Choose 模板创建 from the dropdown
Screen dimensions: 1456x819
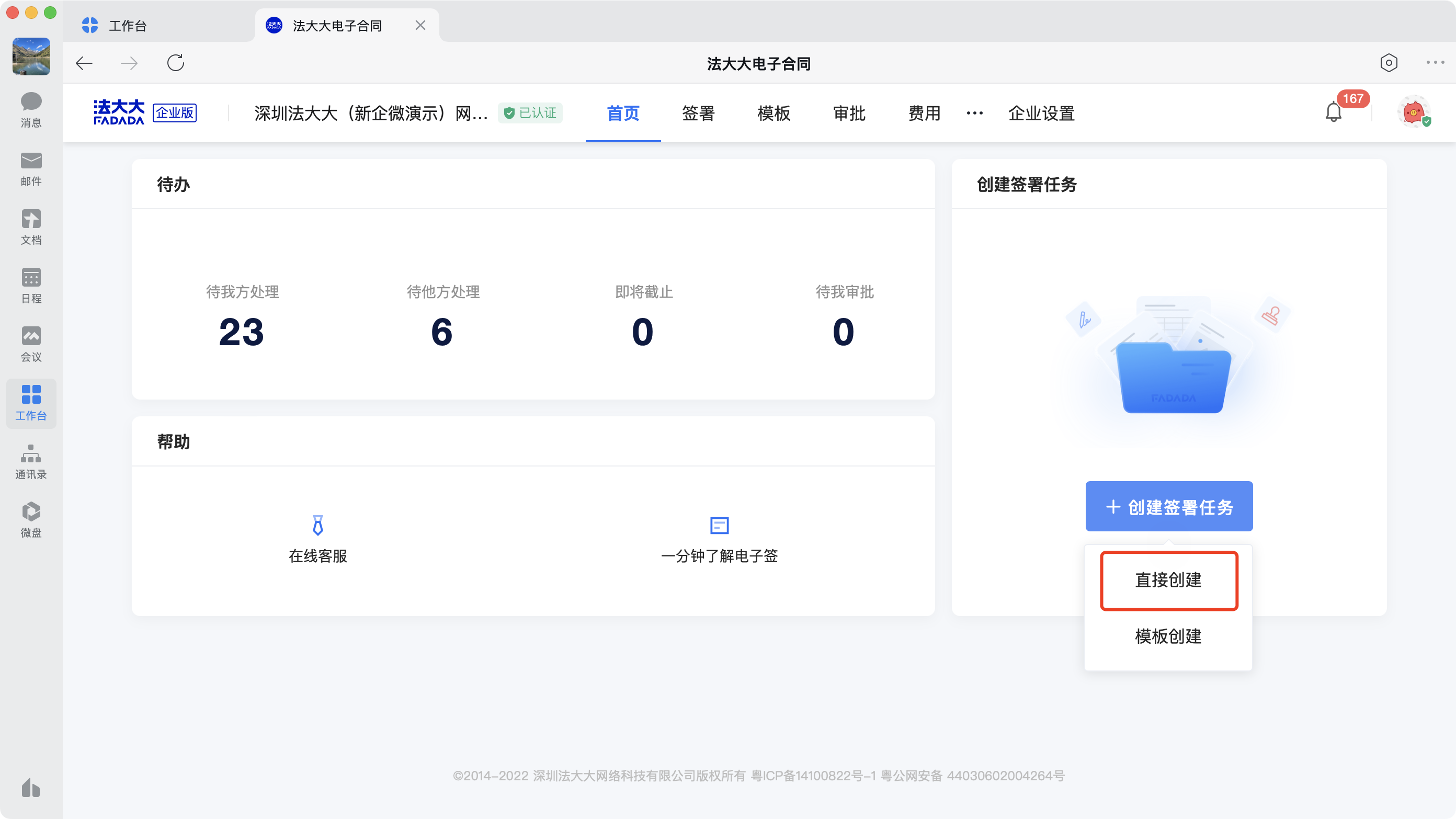[1169, 636]
